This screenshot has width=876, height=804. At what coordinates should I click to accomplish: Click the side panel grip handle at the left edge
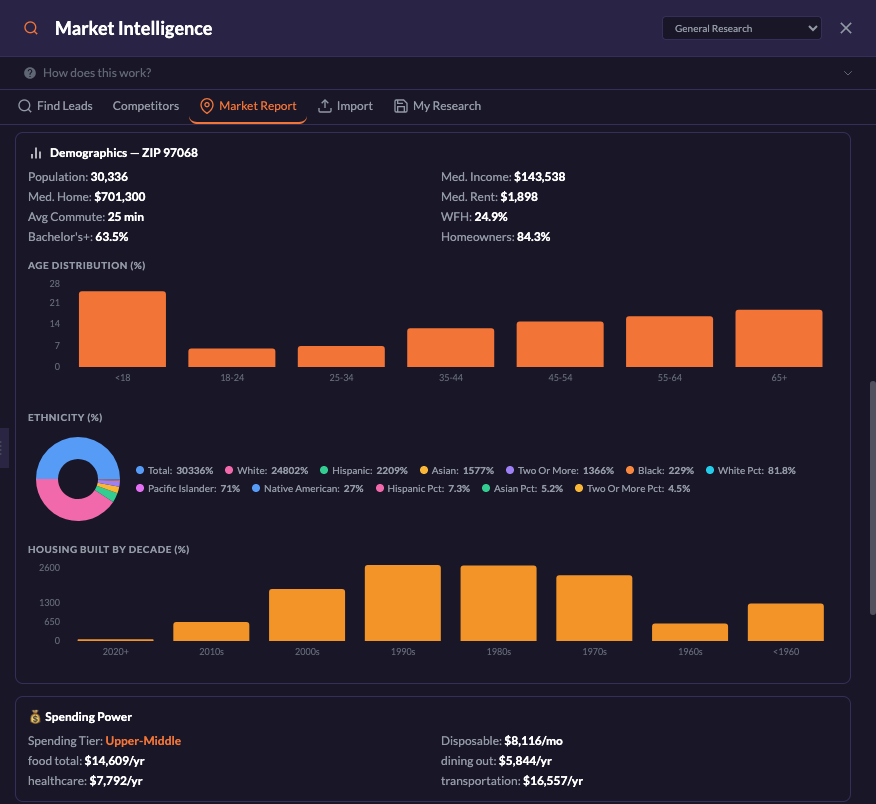point(2,448)
